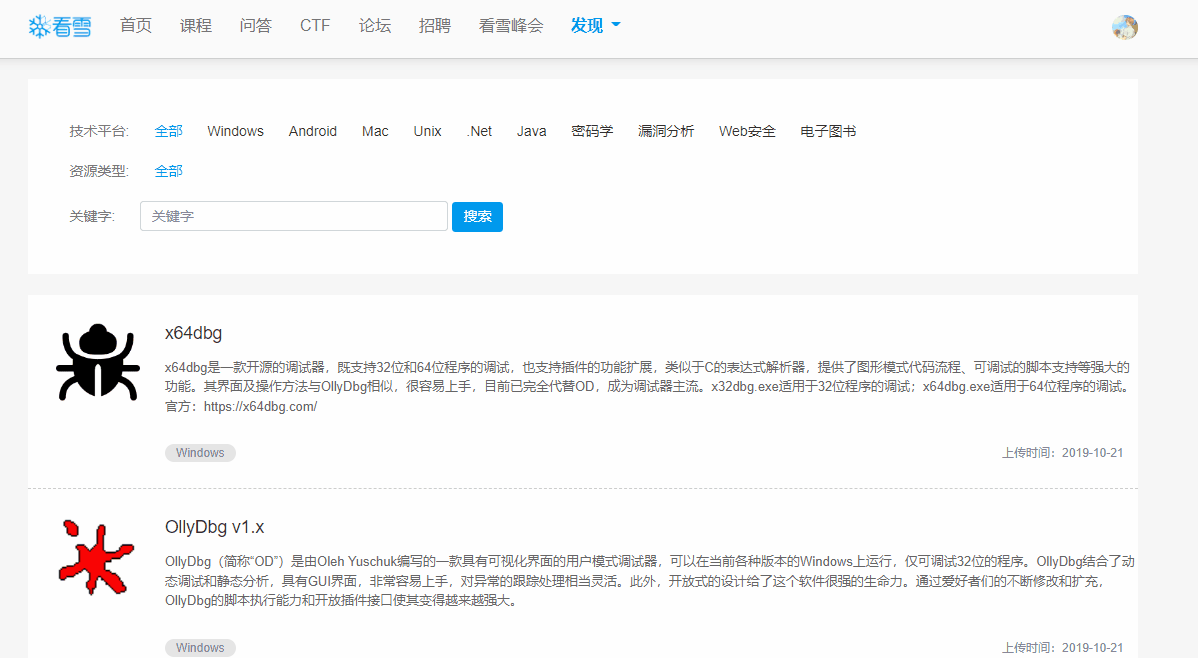This screenshot has height=658, width=1198.
Task: Open the OllyDbg v1.x title link
Action: (x=215, y=527)
